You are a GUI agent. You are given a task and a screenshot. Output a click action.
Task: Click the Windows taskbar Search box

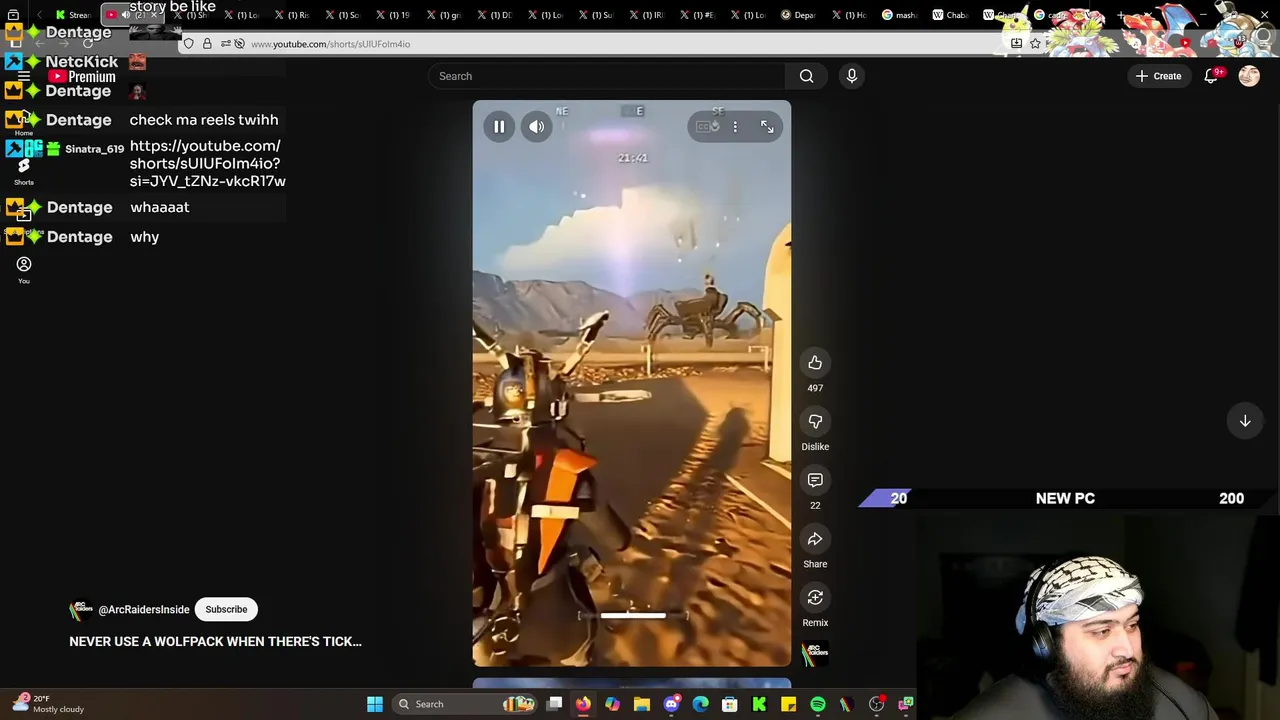(466, 704)
